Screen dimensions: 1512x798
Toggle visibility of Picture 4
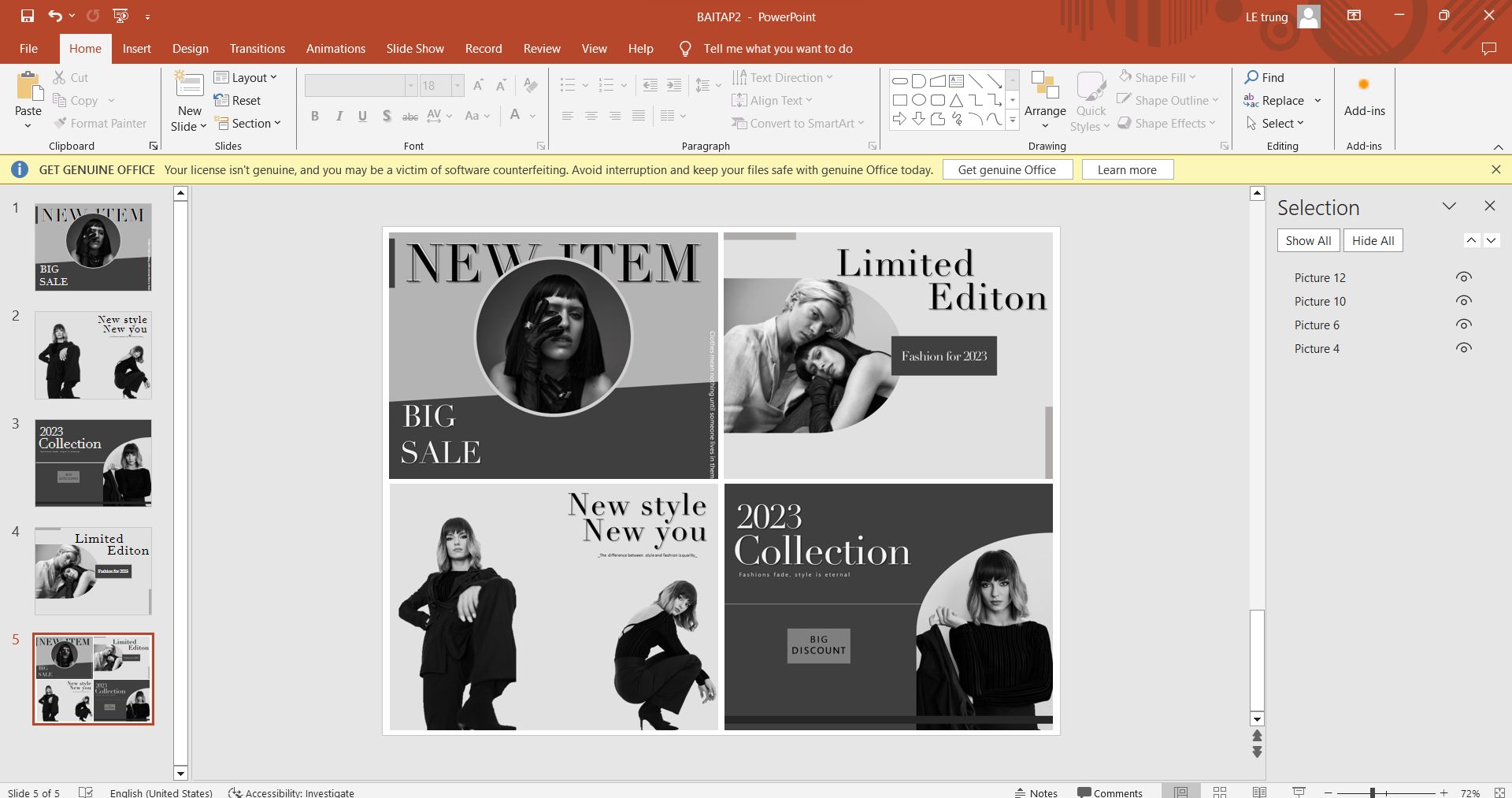coord(1463,348)
